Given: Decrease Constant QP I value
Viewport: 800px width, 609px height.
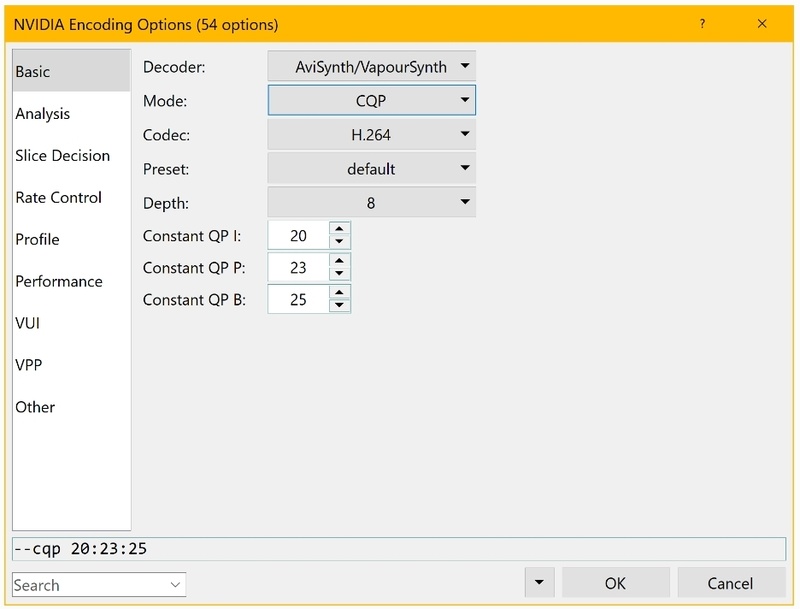Looking at the screenshot, I should click(x=340, y=243).
